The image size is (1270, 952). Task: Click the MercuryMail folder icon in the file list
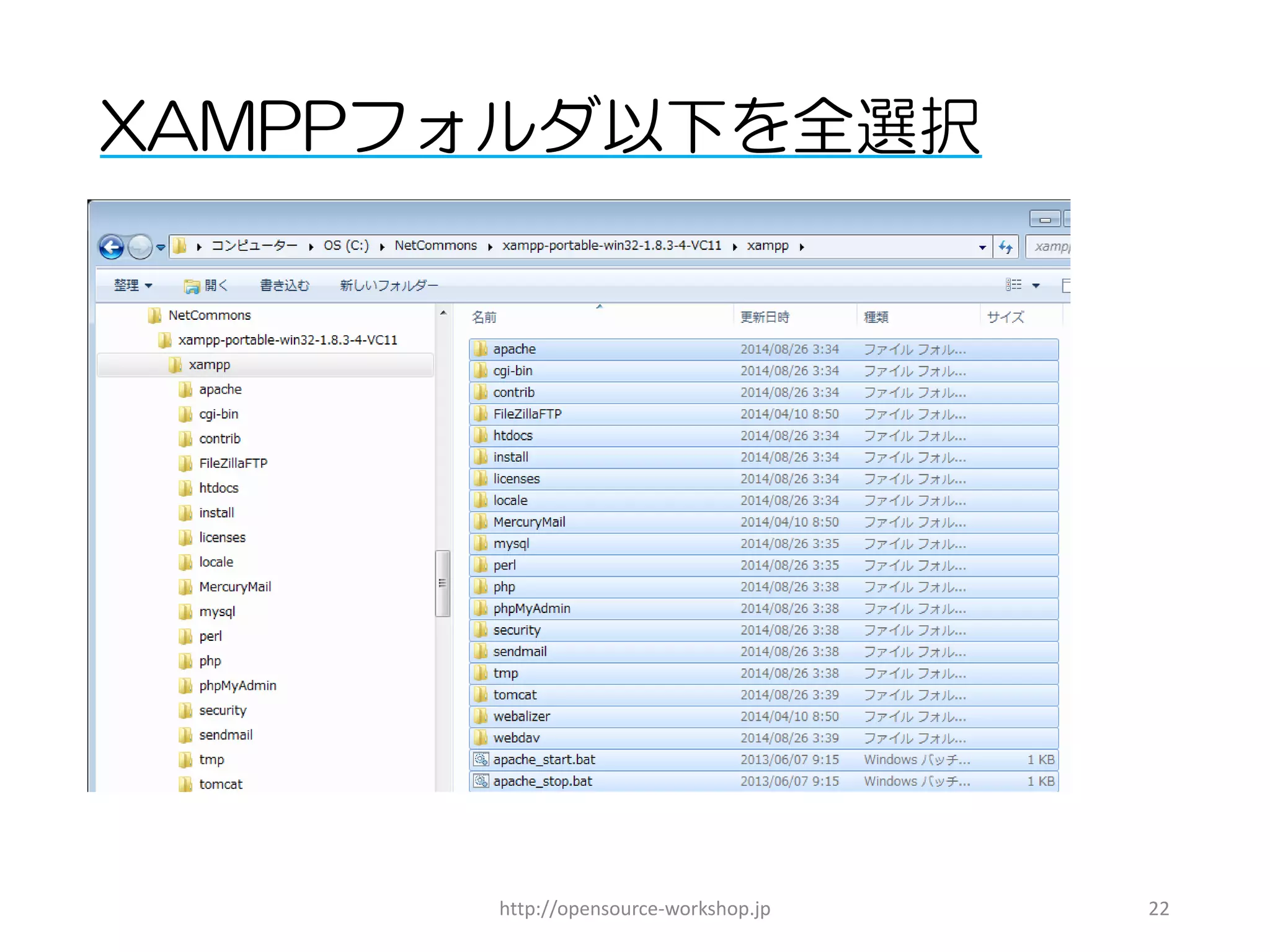480,522
